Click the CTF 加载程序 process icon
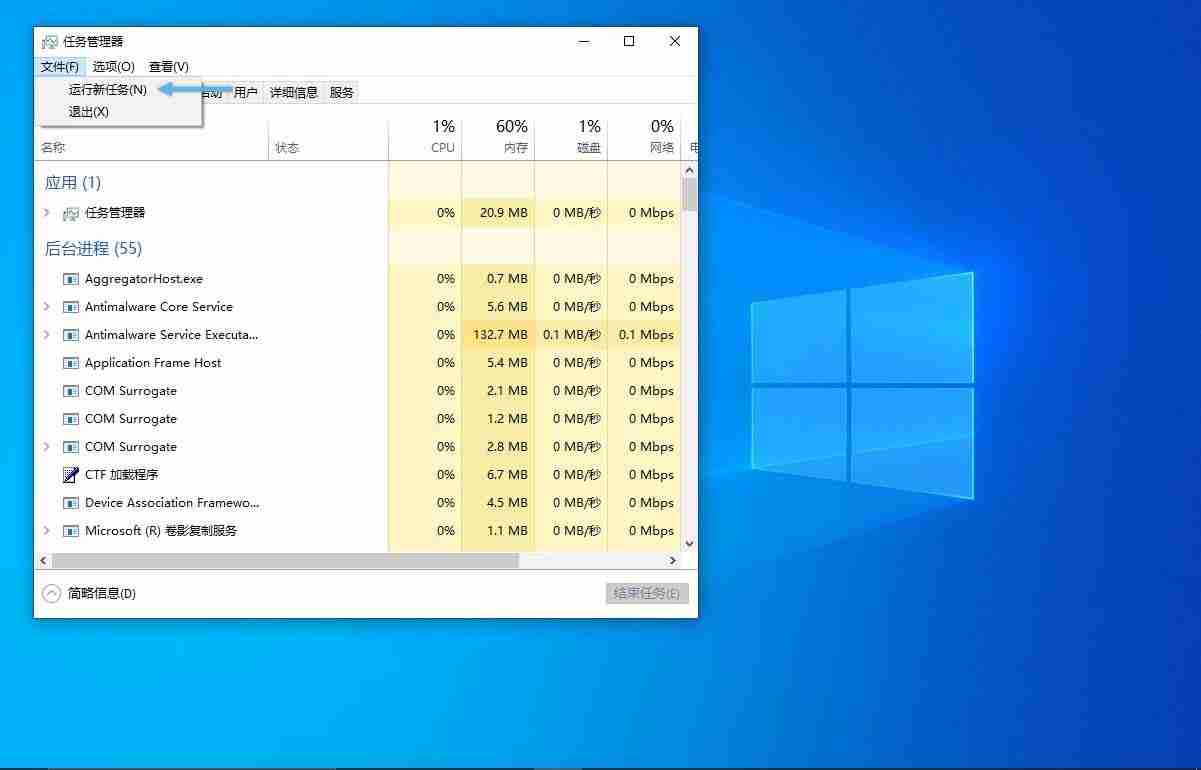Image resolution: width=1201 pixels, height=770 pixels. coord(70,475)
